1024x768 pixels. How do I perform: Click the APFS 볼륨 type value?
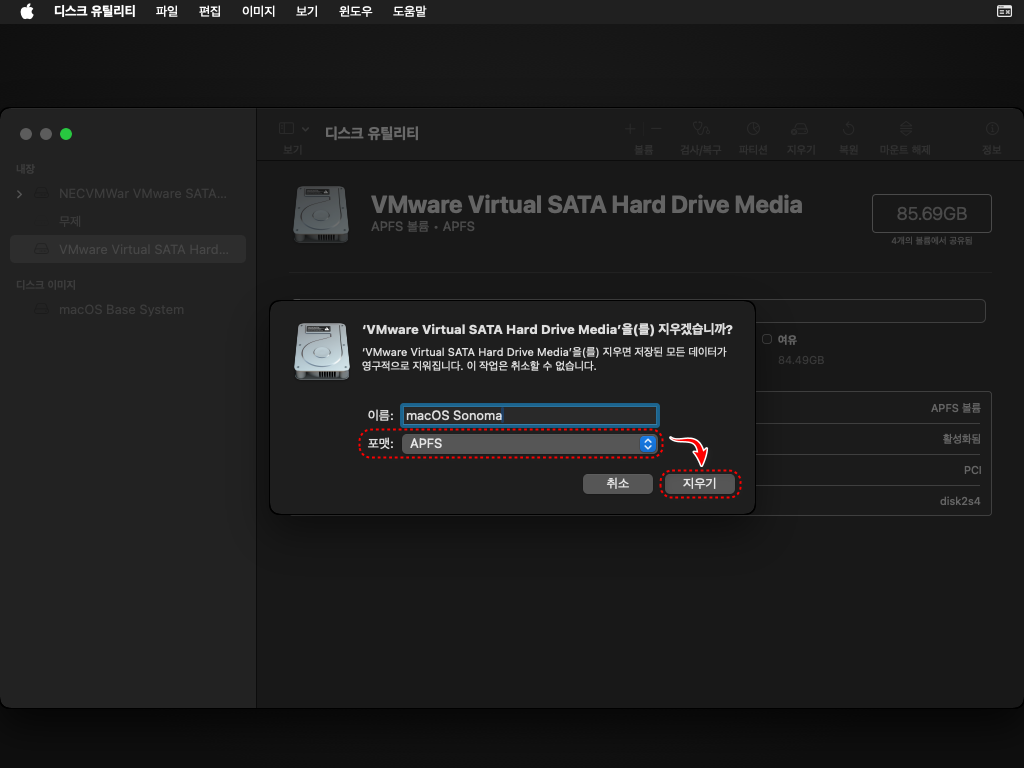(956, 408)
